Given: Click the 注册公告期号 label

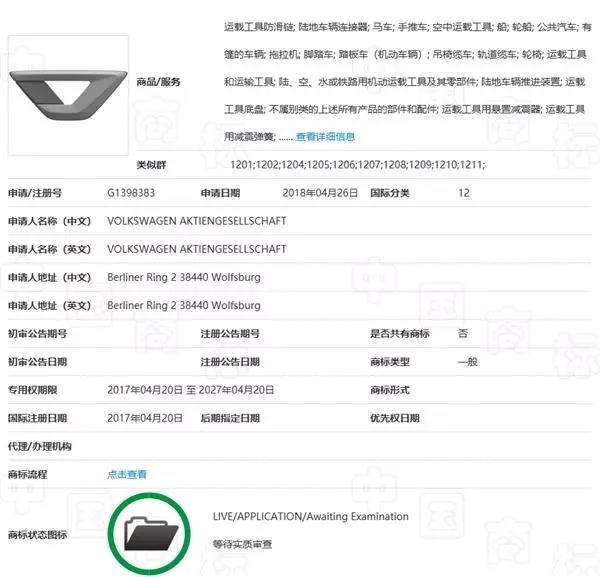Looking at the screenshot, I should (x=230, y=334).
